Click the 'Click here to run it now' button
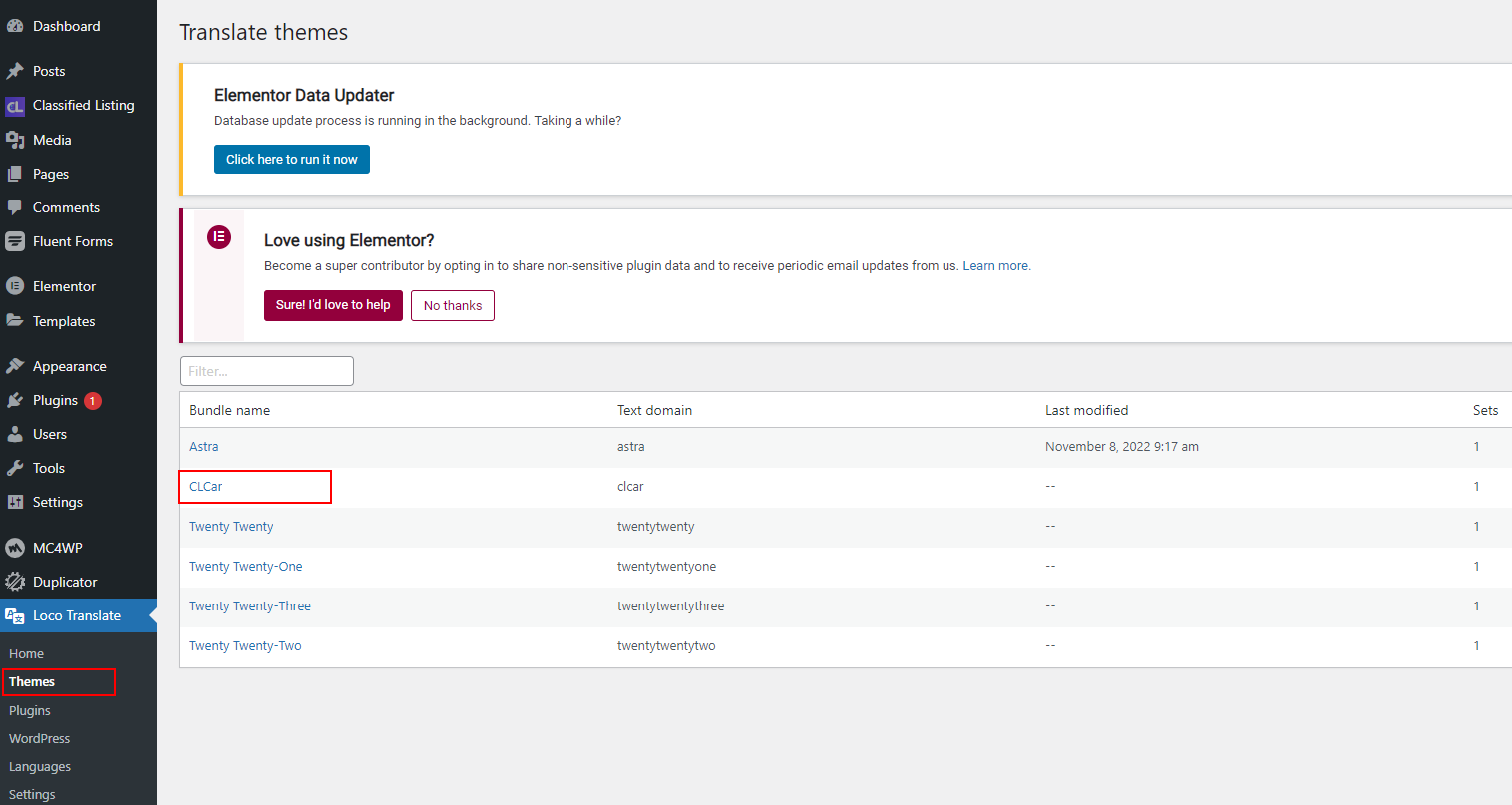The height and width of the screenshot is (805, 1512). point(292,160)
